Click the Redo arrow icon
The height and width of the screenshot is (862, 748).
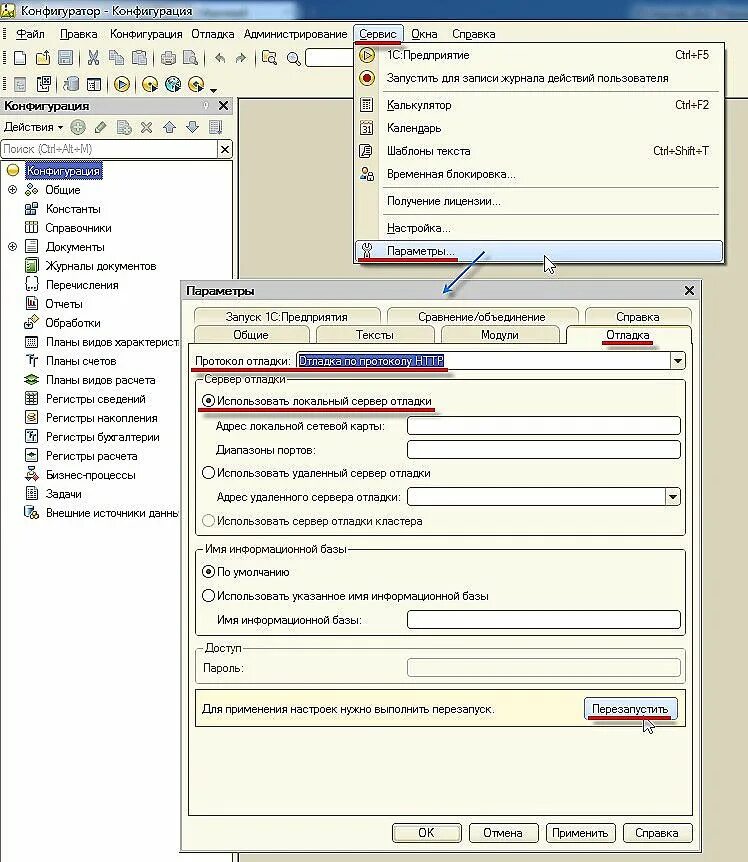pyautogui.click(x=241, y=57)
